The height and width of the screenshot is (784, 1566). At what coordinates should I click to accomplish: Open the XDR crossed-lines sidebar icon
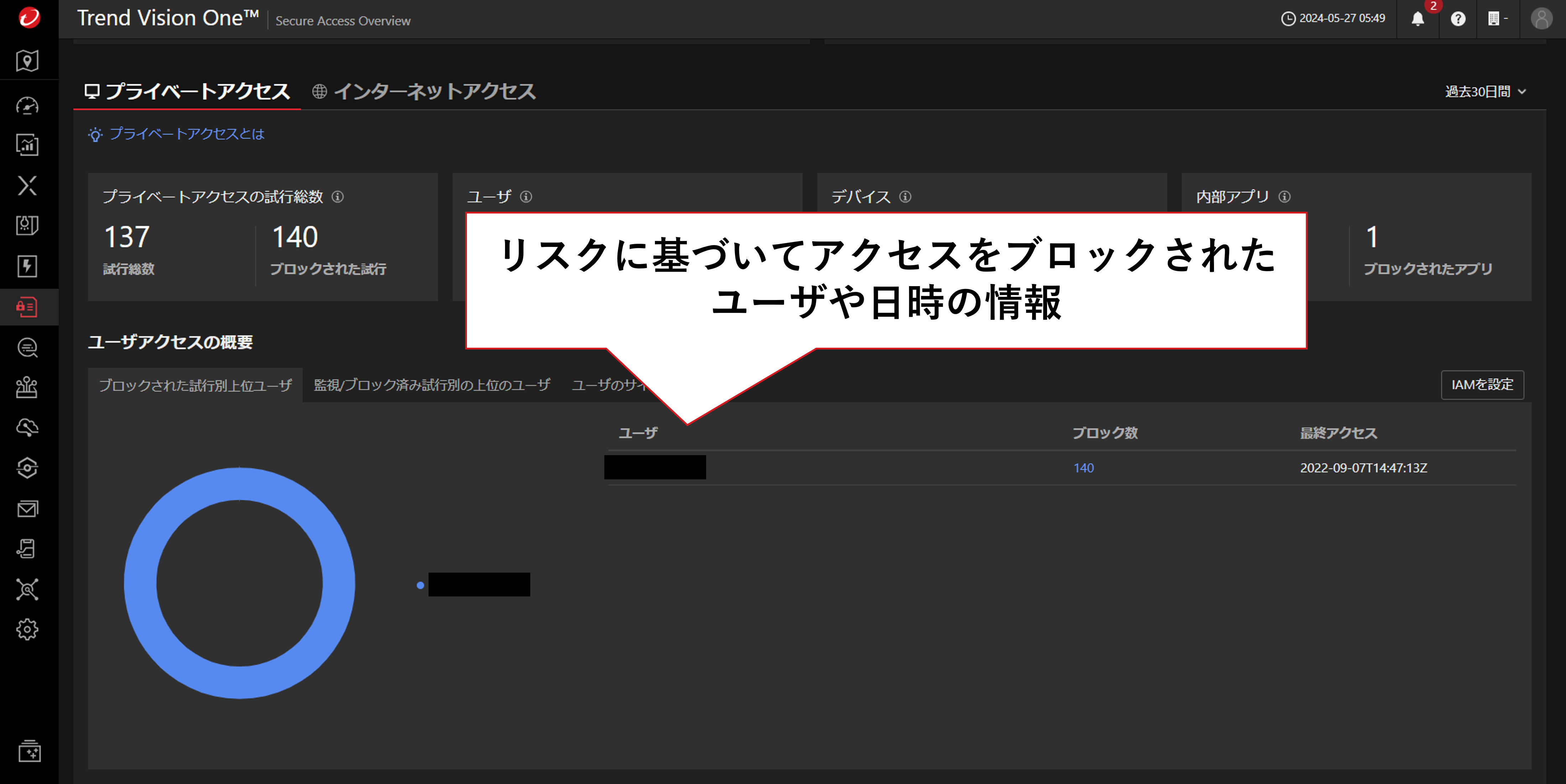point(27,185)
